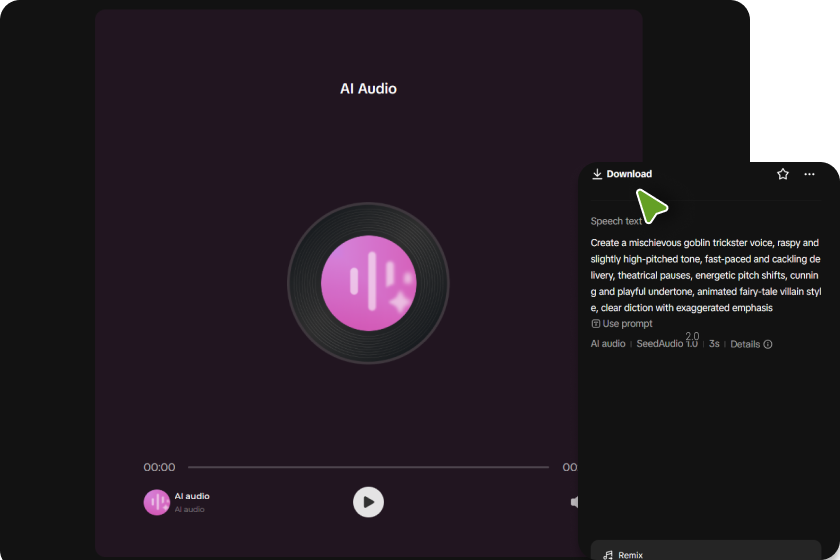Click the Use prompt link

(x=621, y=324)
